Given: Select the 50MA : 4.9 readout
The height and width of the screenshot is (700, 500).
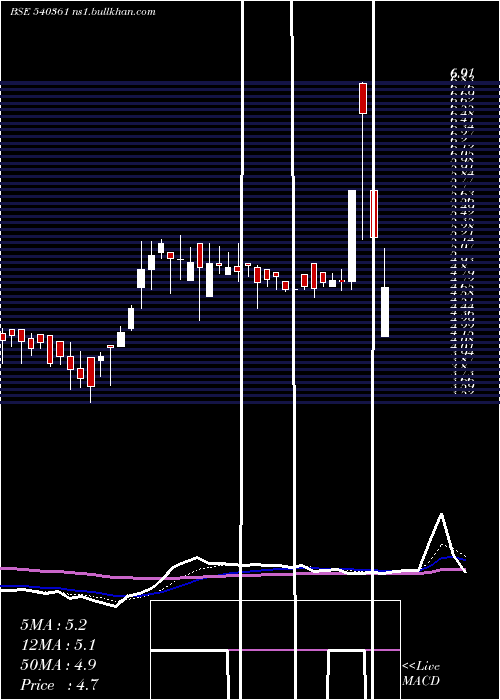Looking at the screenshot, I should [x=58, y=665].
